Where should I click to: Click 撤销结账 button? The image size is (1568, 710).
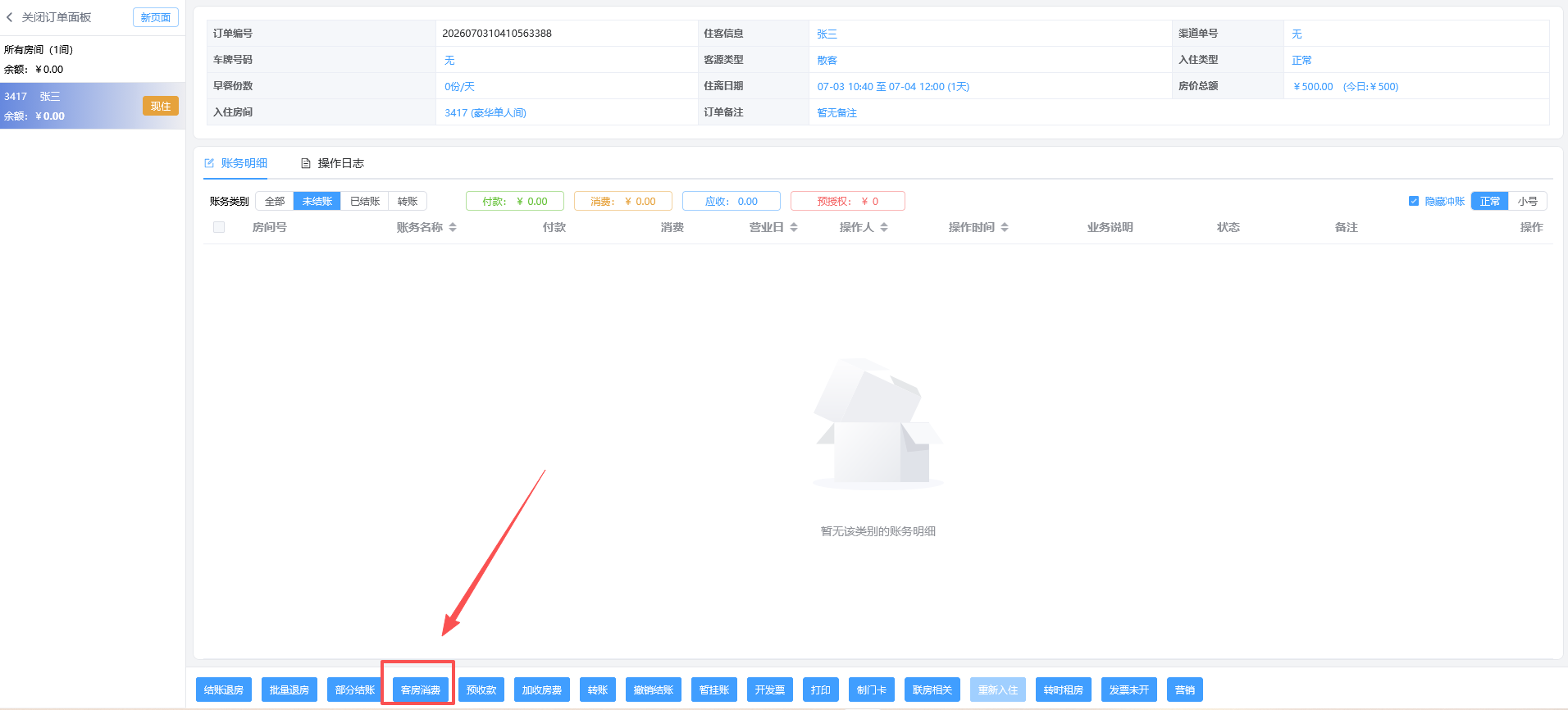[x=654, y=690]
